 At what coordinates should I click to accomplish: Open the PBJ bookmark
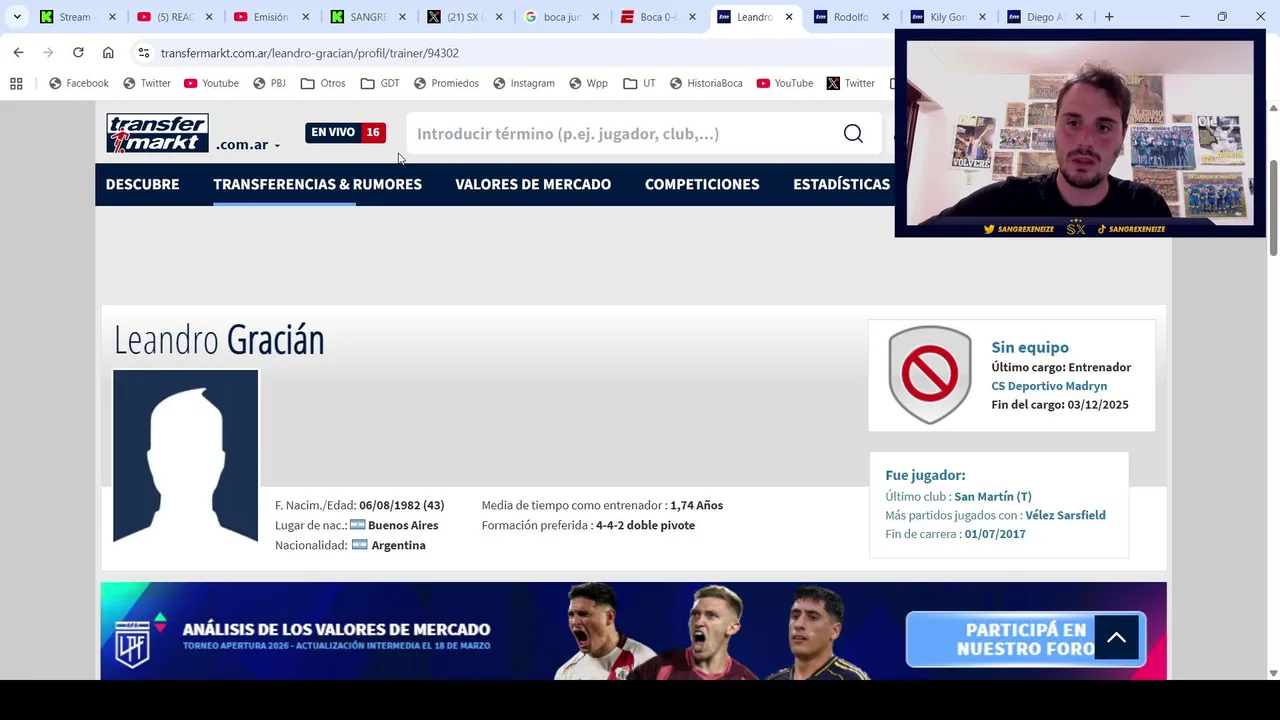click(270, 83)
